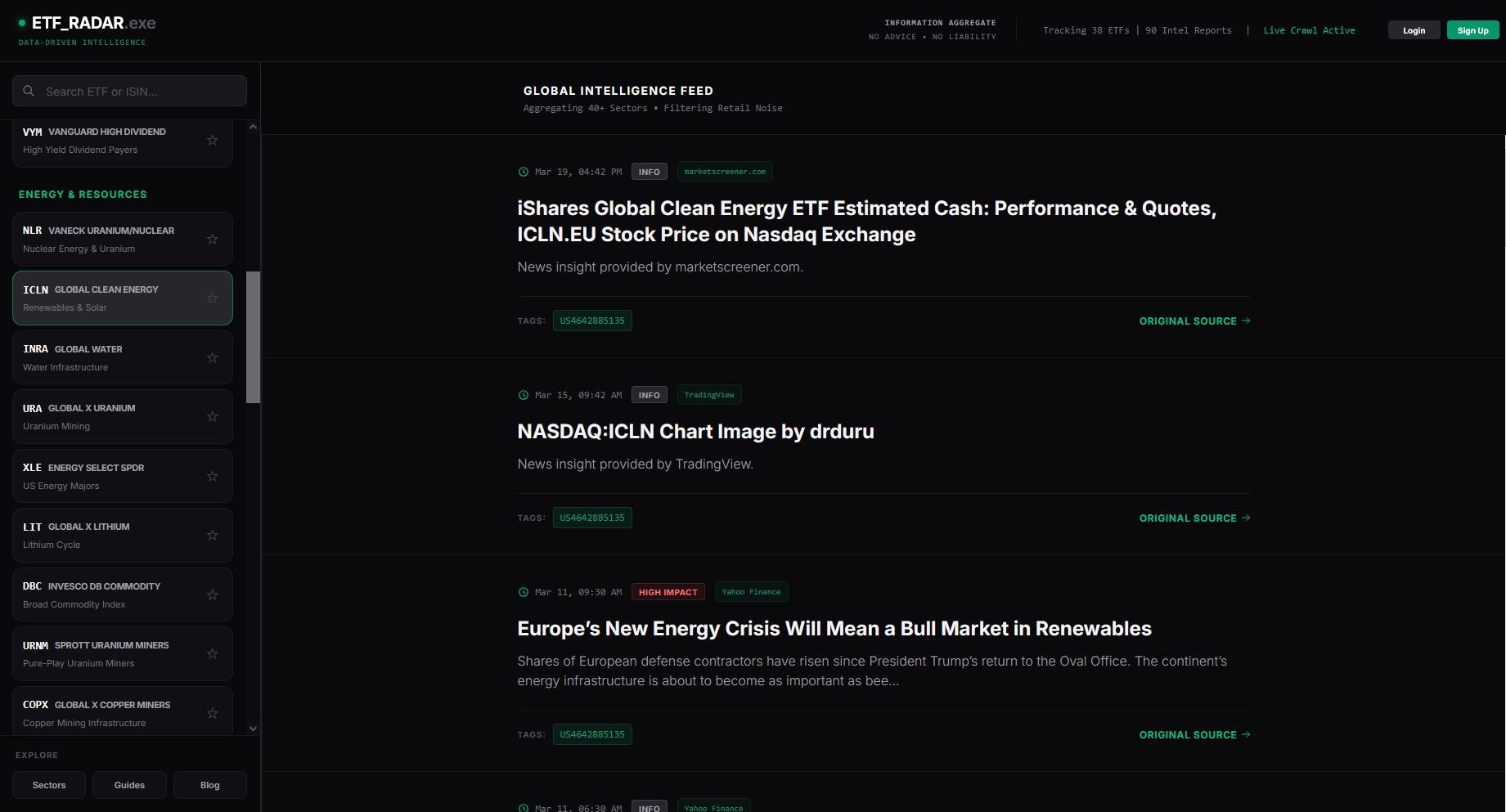Open the NASDAQ:ICLN Chart Image by drduru headline
The image size is (1506, 812).
point(695,432)
